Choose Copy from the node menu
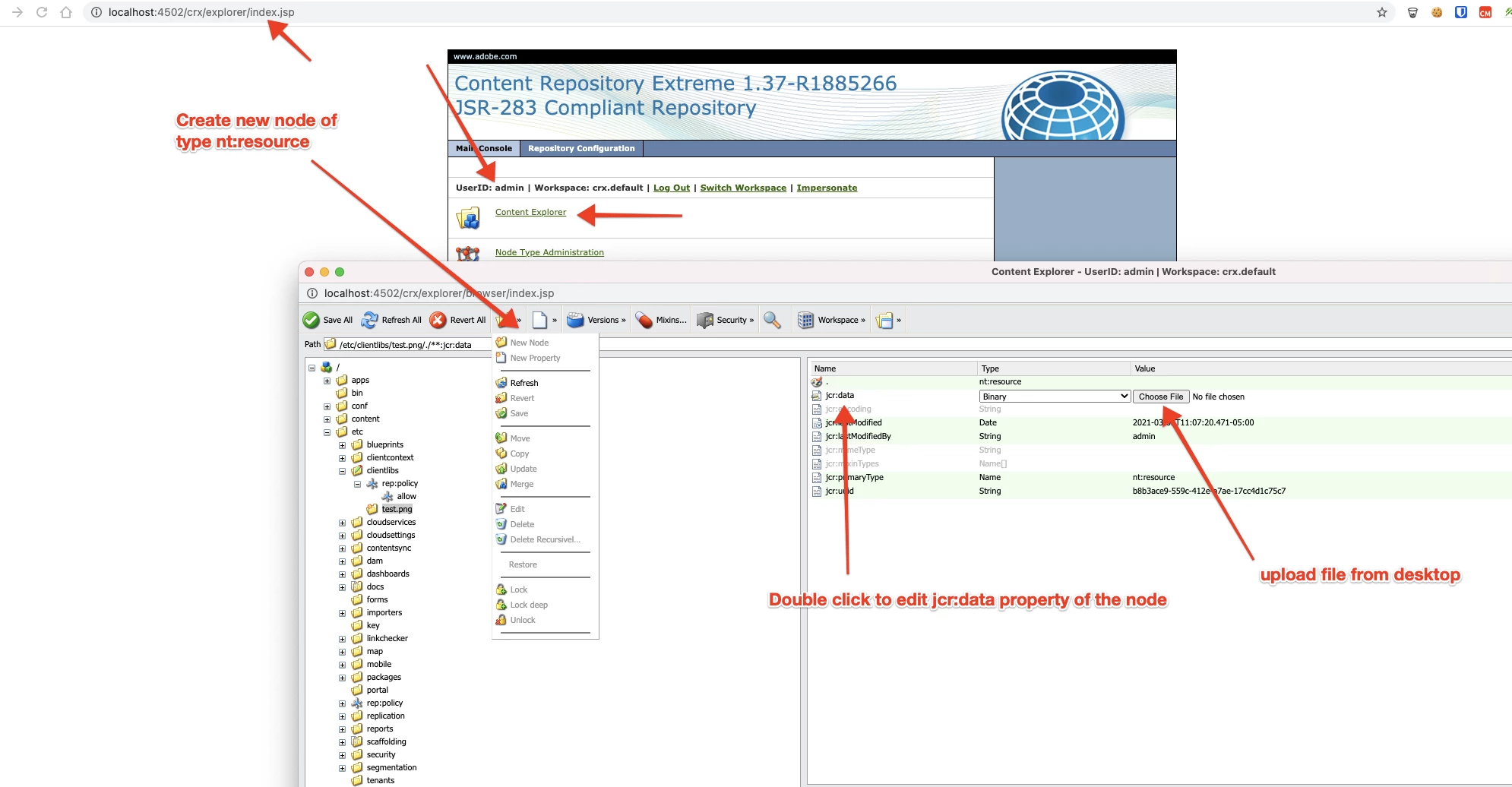This screenshot has height=787, width=1512. pyautogui.click(x=519, y=454)
